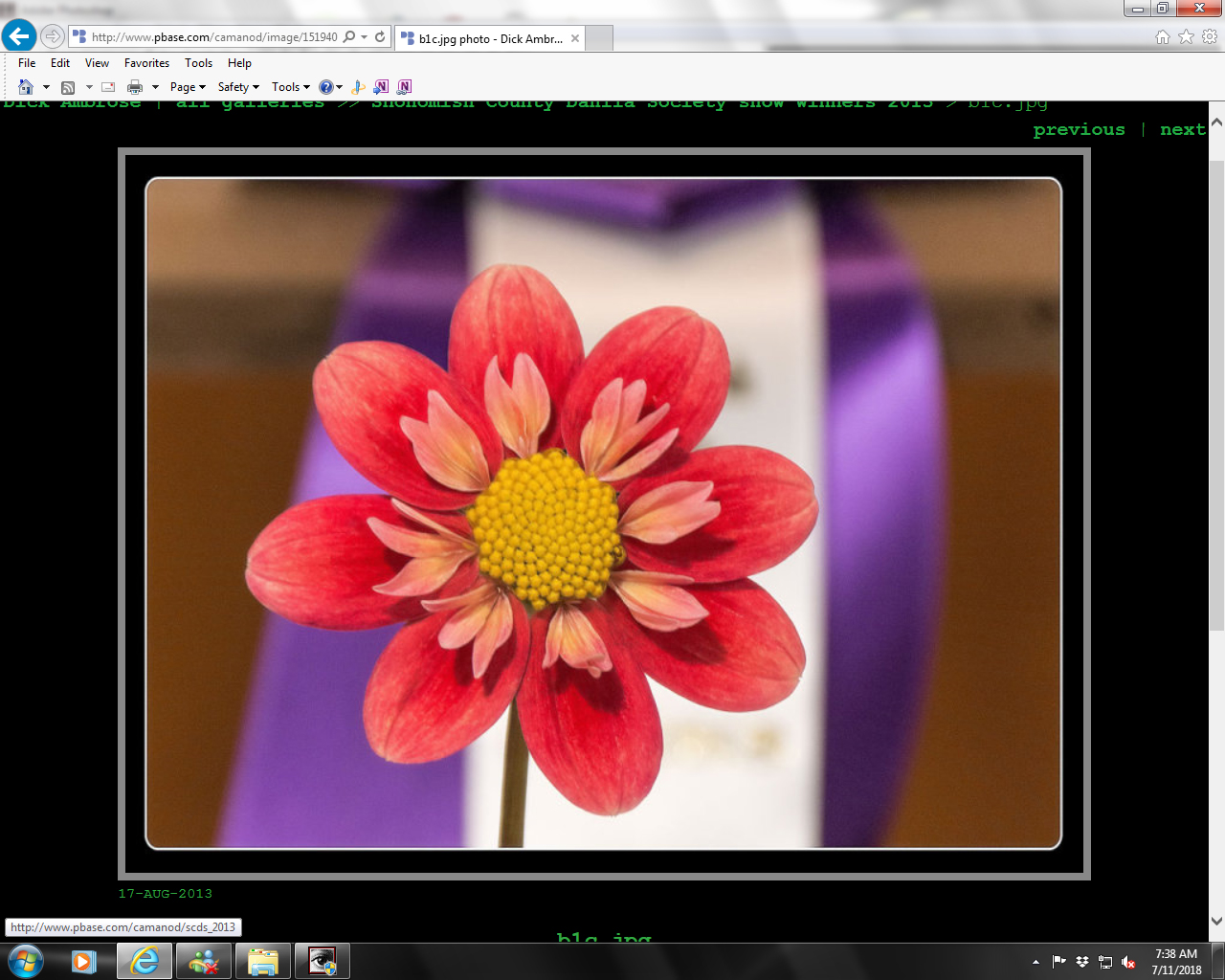
Task: Click the Show desktop button
Action: pos(1218,962)
